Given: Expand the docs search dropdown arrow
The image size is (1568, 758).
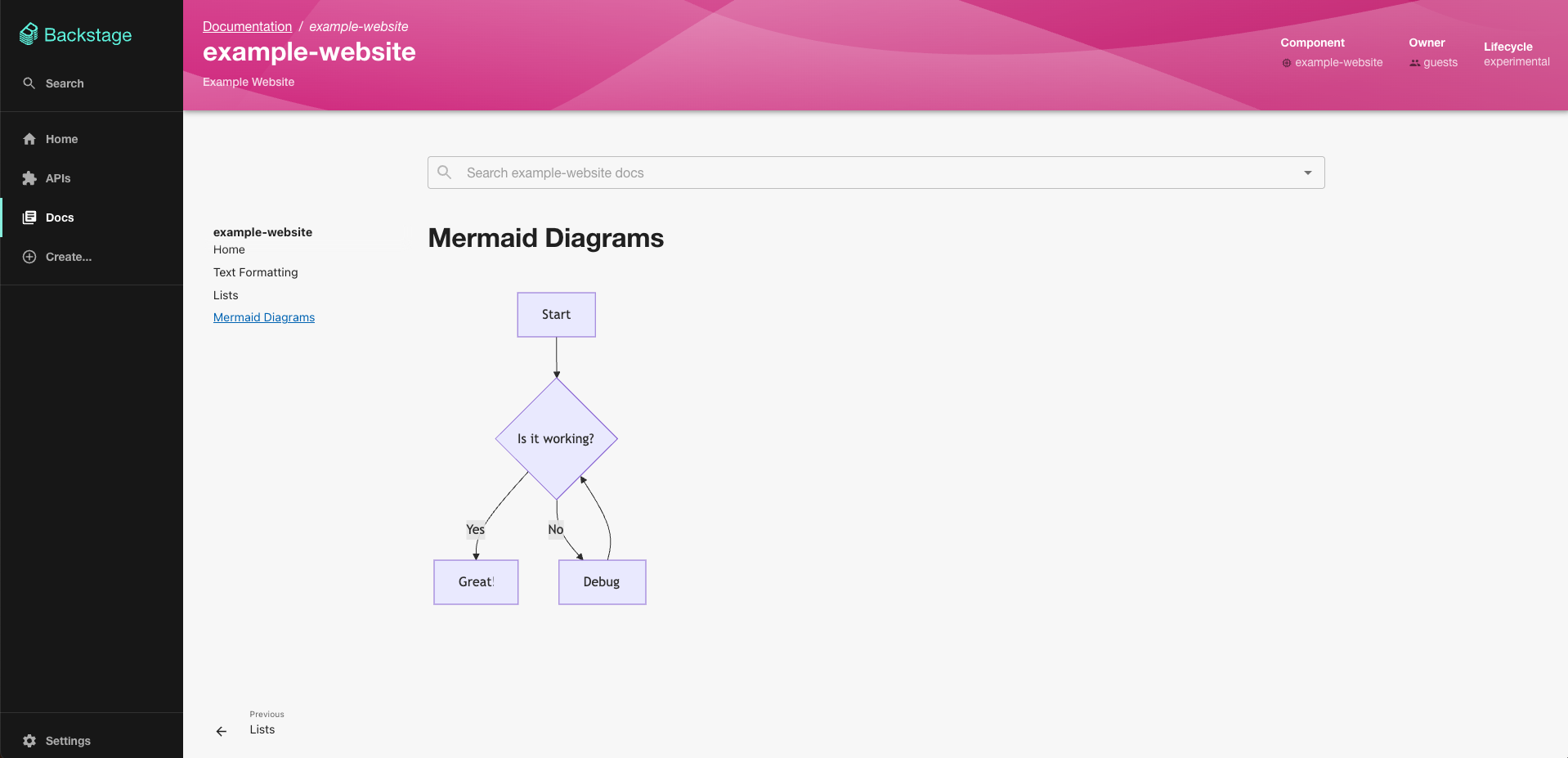Looking at the screenshot, I should 1307,173.
